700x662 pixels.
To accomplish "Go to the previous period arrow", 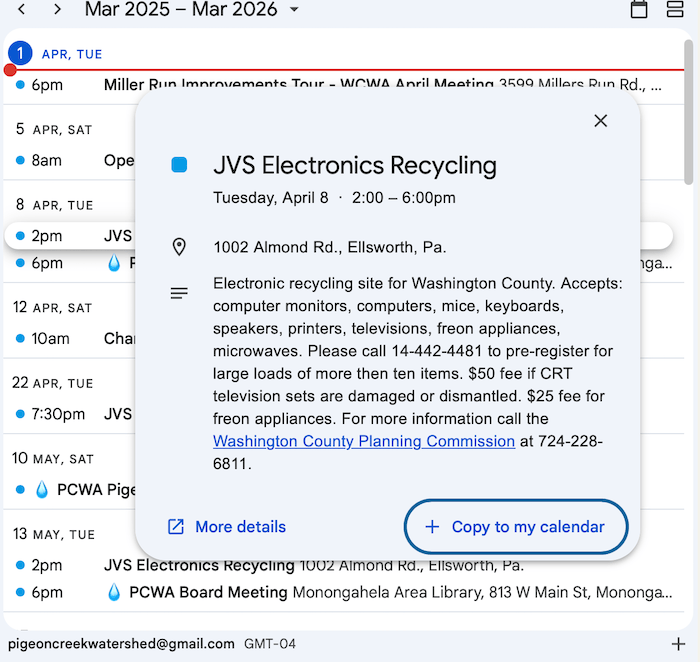I will [x=22, y=9].
